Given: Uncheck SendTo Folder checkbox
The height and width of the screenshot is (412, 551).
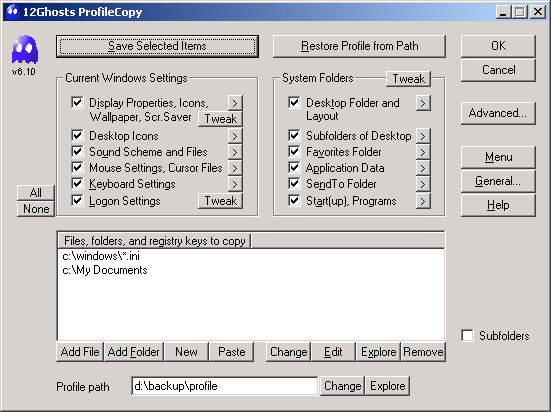Looking at the screenshot, I should coord(294,184).
